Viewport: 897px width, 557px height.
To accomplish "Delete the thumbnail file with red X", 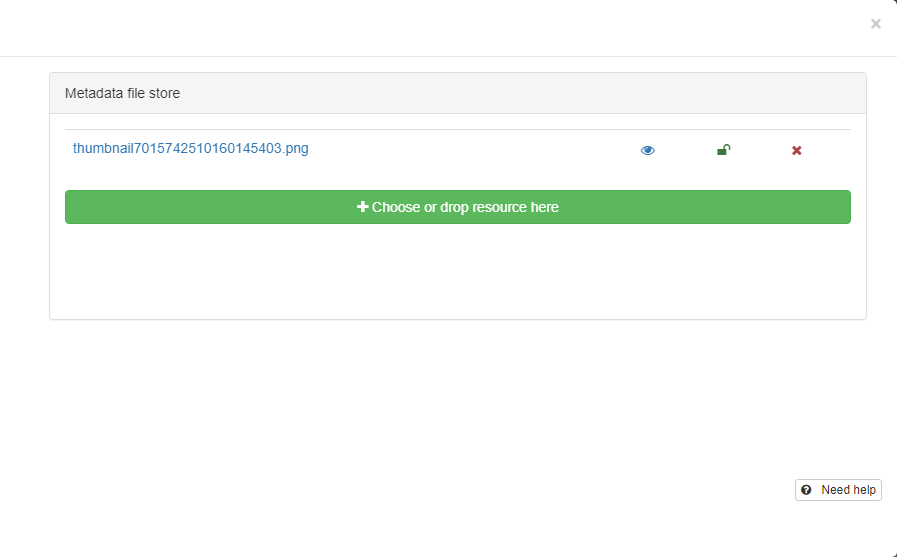I will click(796, 150).
